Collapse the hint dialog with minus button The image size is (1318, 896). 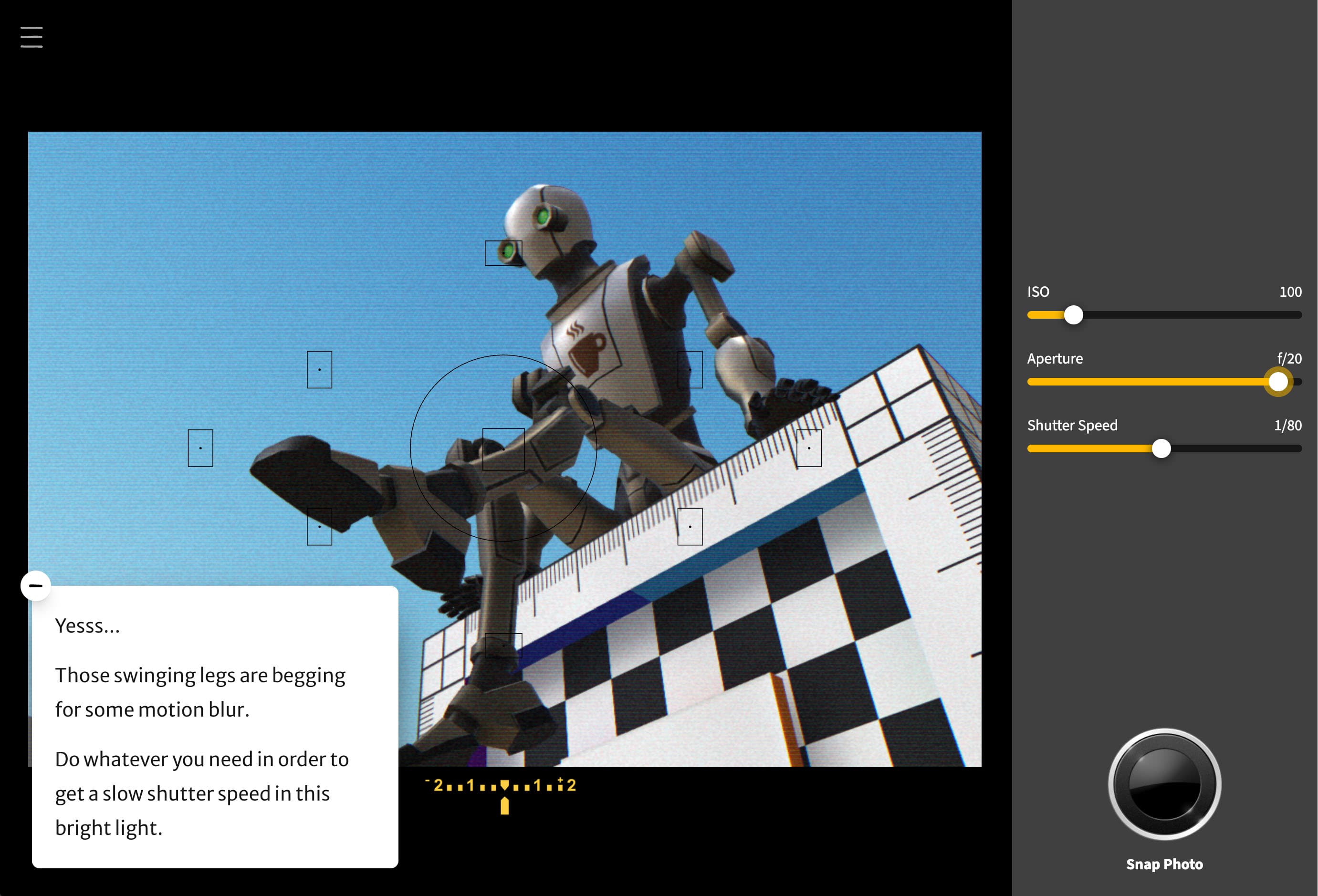point(36,585)
